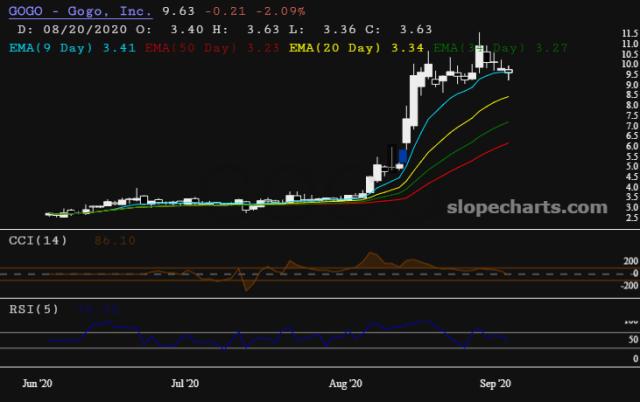
Task: Click the low price readout 3.36
Action: pos(340,29)
